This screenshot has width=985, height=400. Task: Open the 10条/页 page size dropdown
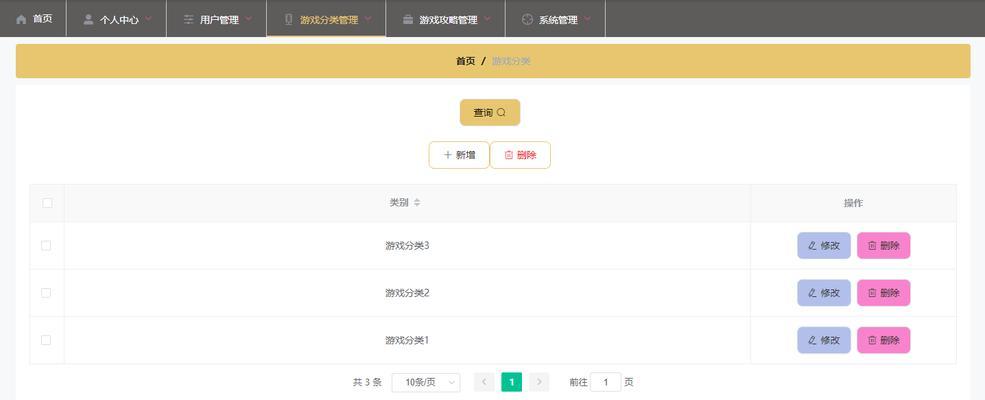click(426, 382)
